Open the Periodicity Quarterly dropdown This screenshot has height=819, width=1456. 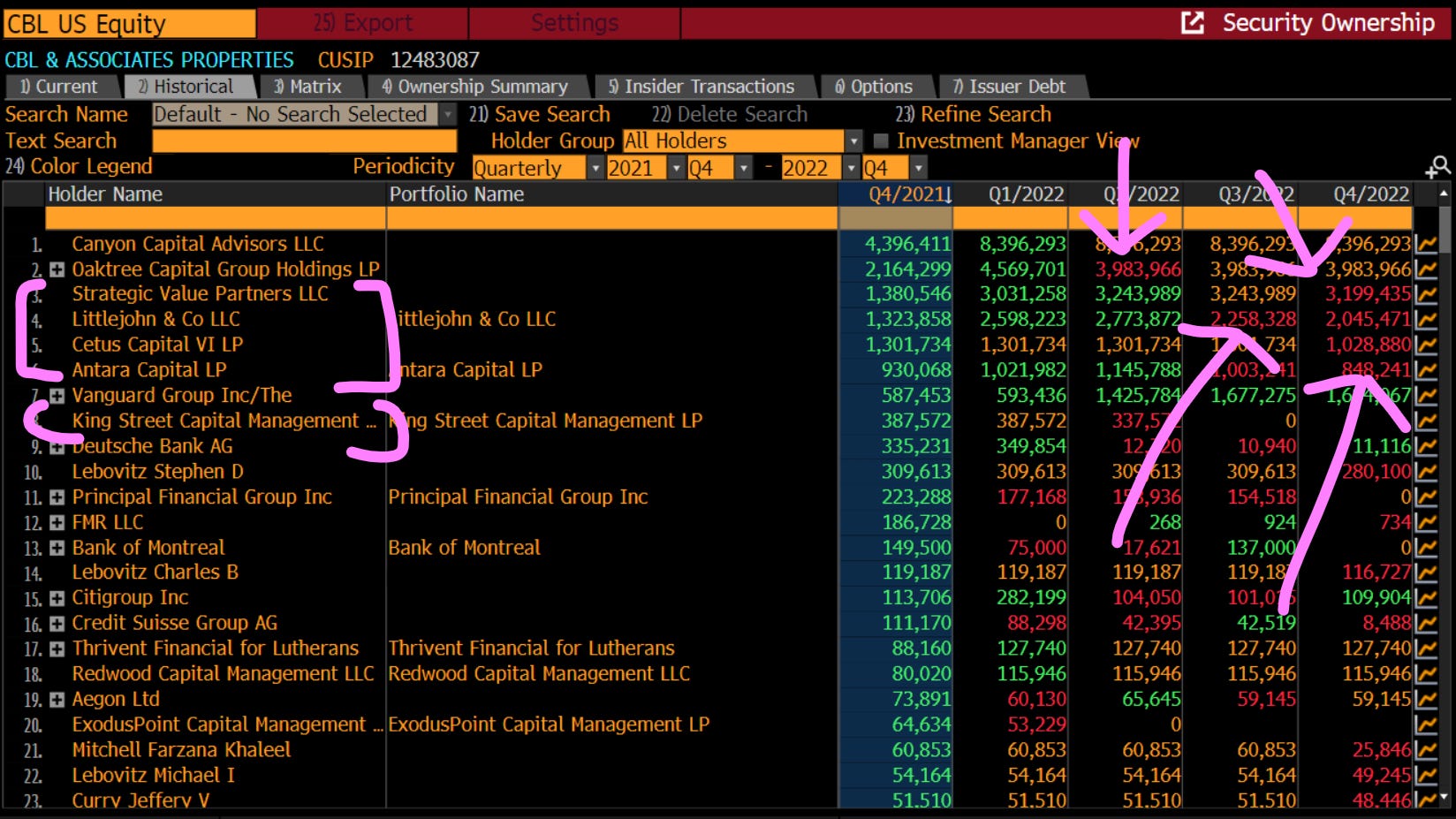[595, 168]
